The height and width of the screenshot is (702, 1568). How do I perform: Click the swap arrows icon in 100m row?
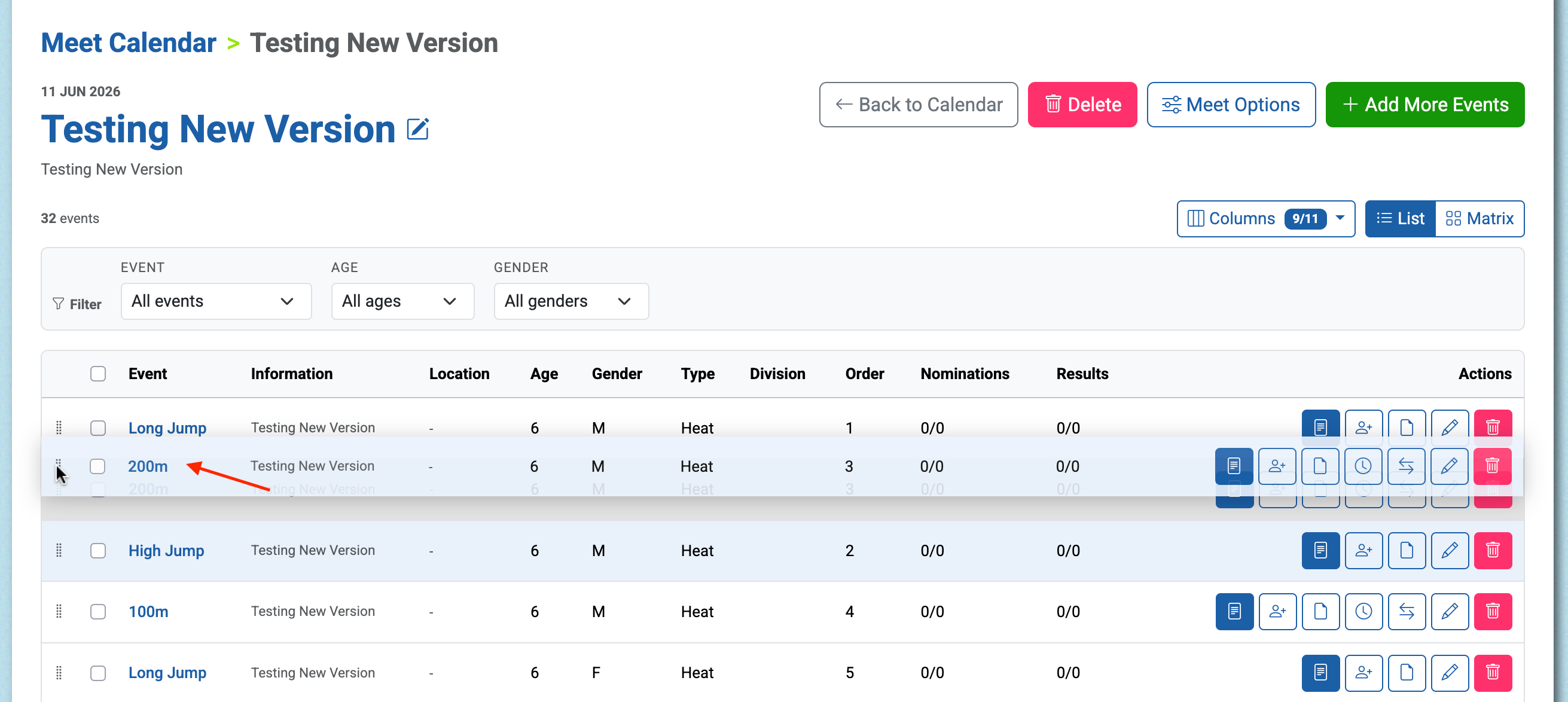[x=1406, y=611]
